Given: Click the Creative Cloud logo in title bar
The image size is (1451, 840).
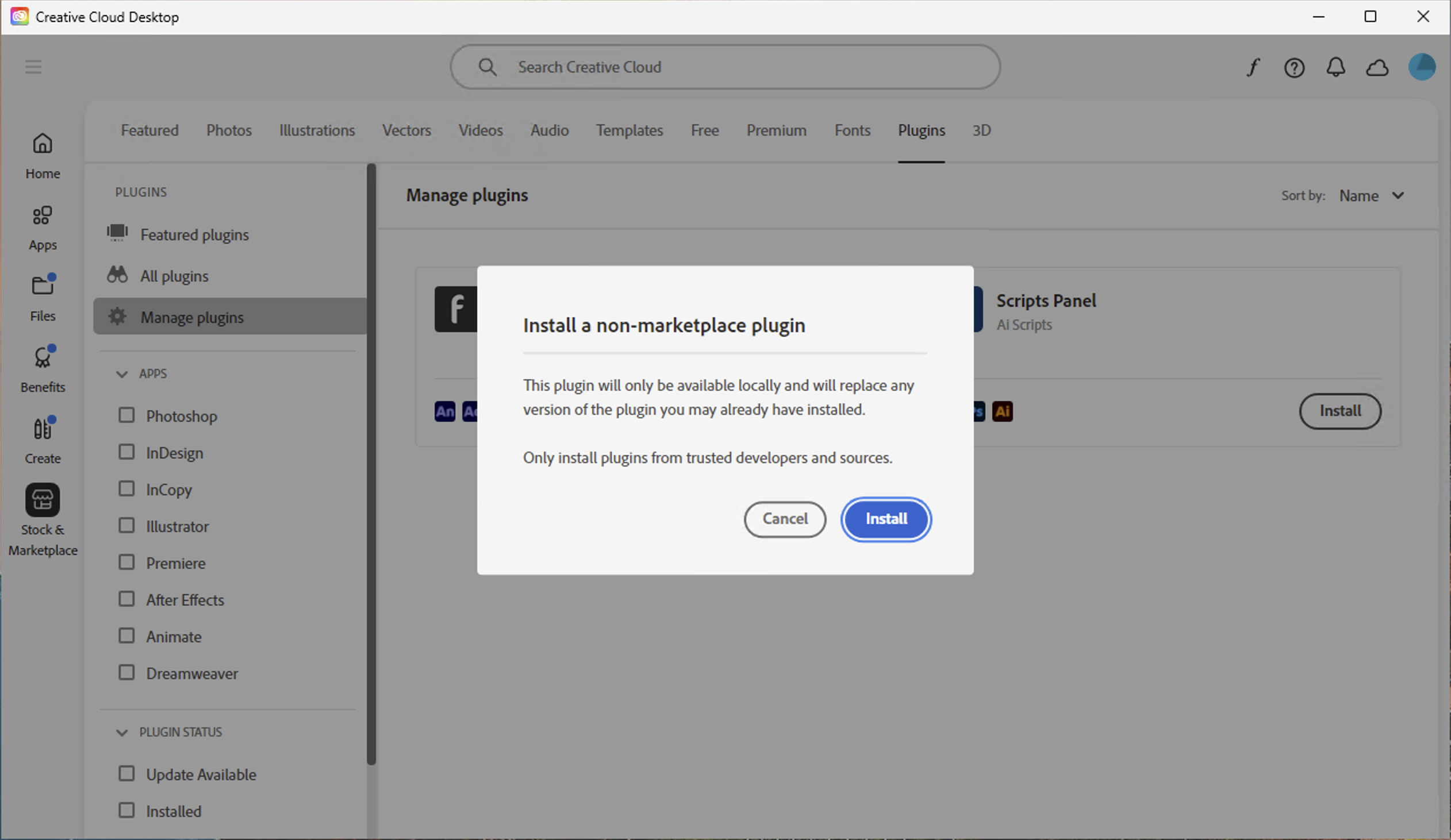Looking at the screenshot, I should click(x=20, y=17).
